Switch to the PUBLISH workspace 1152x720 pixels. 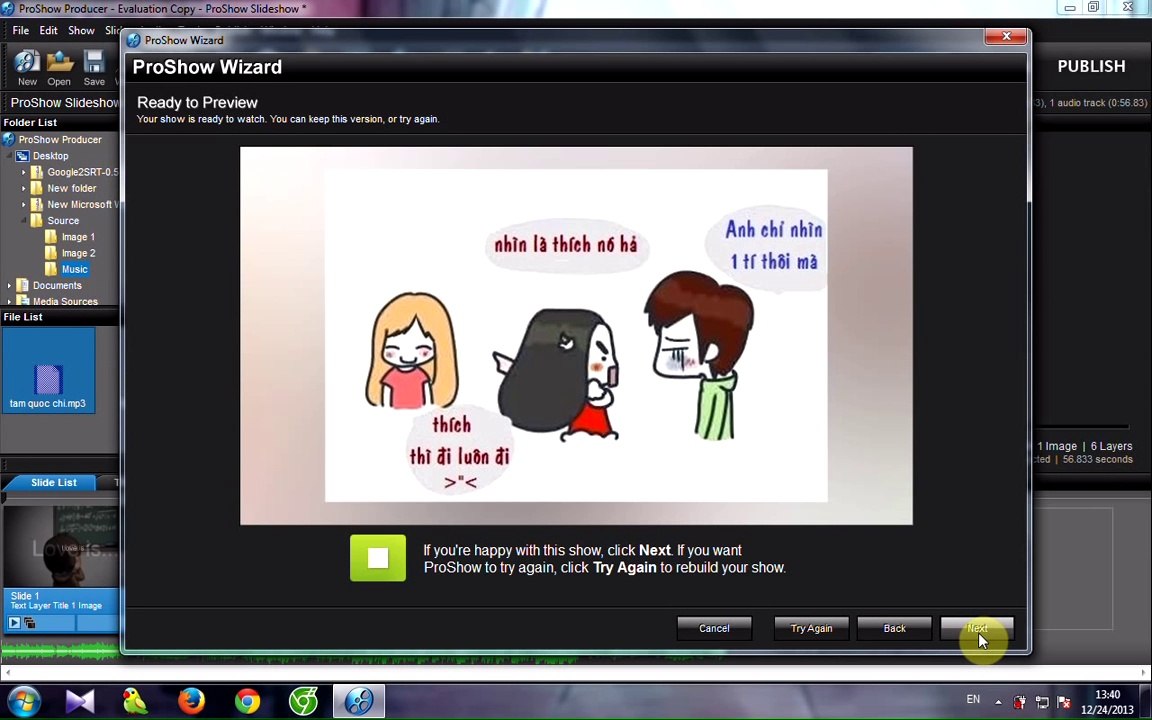pos(1091,66)
